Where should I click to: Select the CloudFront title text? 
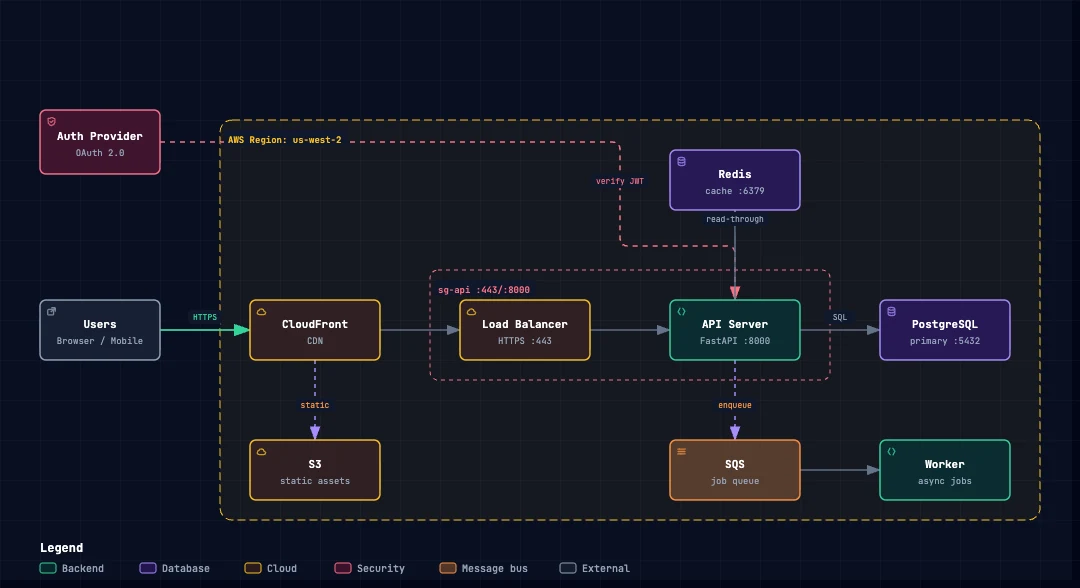315,324
